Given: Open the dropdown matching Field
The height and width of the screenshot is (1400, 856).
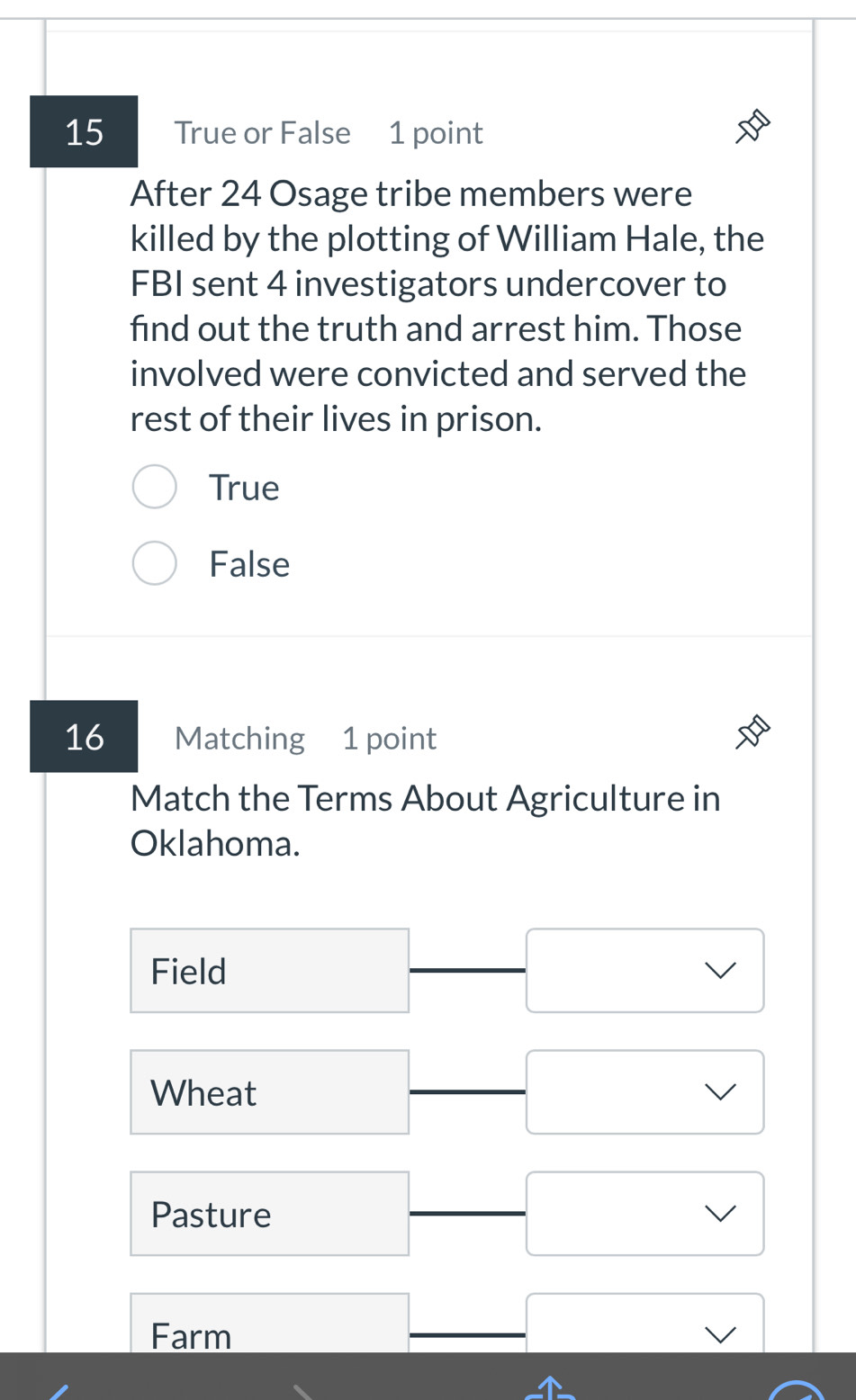Looking at the screenshot, I should click(644, 971).
